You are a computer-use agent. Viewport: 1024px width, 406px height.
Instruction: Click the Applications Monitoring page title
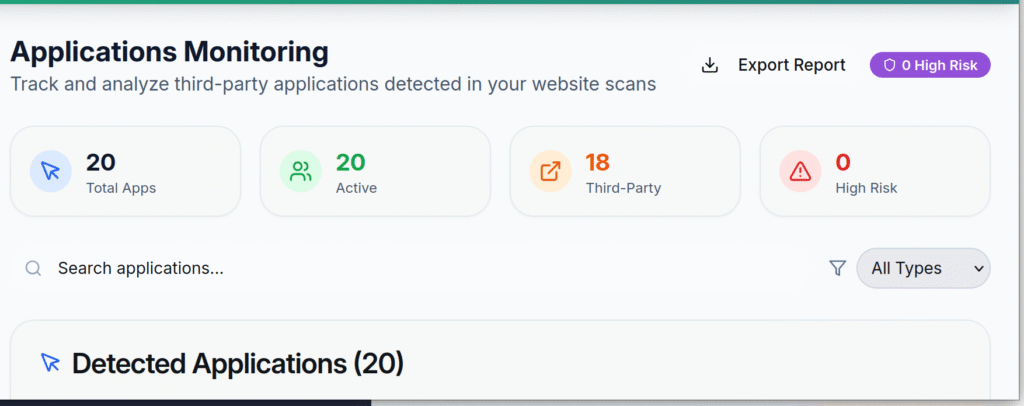pyautogui.click(x=169, y=51)
